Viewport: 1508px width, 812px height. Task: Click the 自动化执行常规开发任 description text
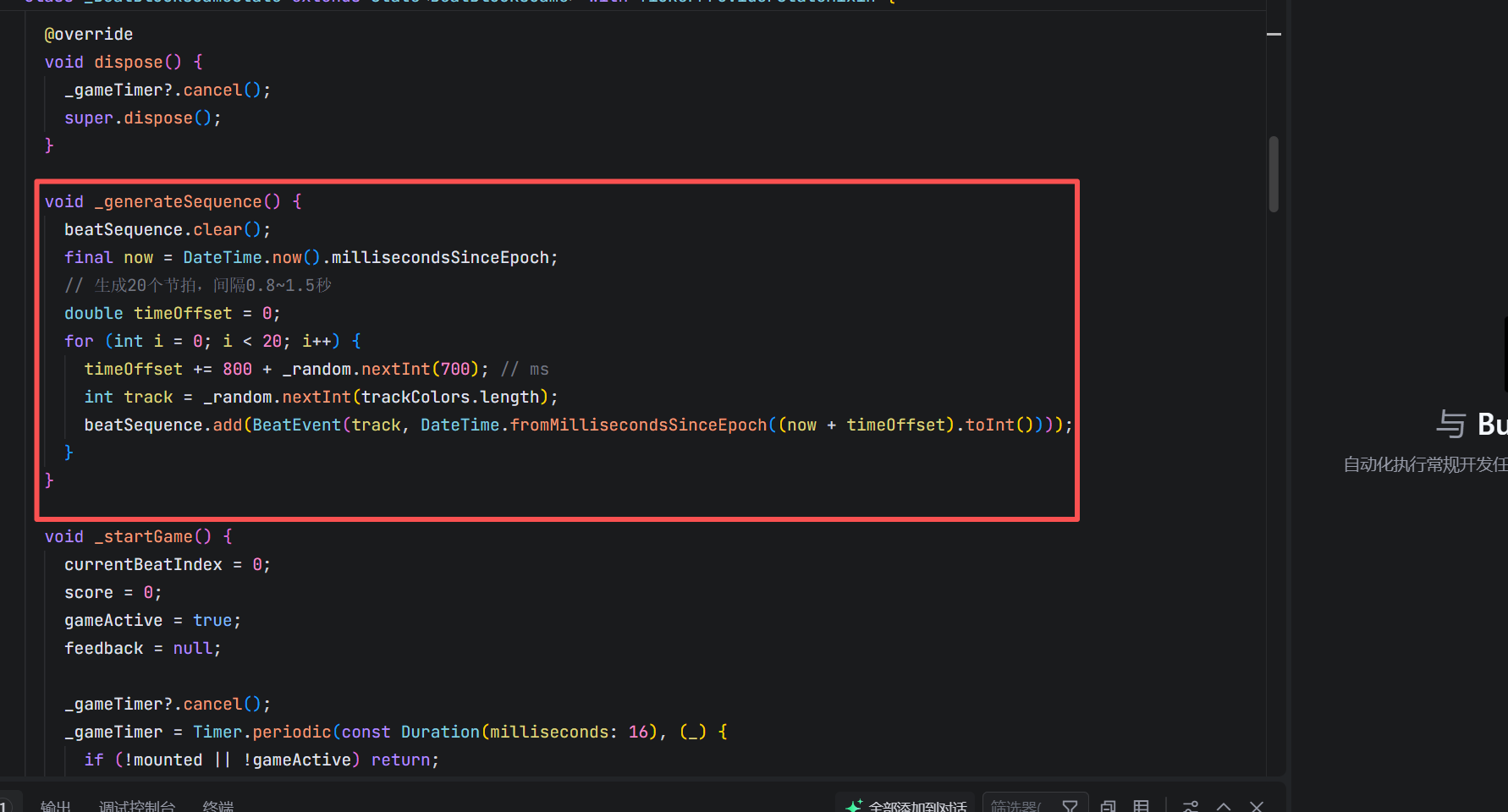tap(1426, 464)
